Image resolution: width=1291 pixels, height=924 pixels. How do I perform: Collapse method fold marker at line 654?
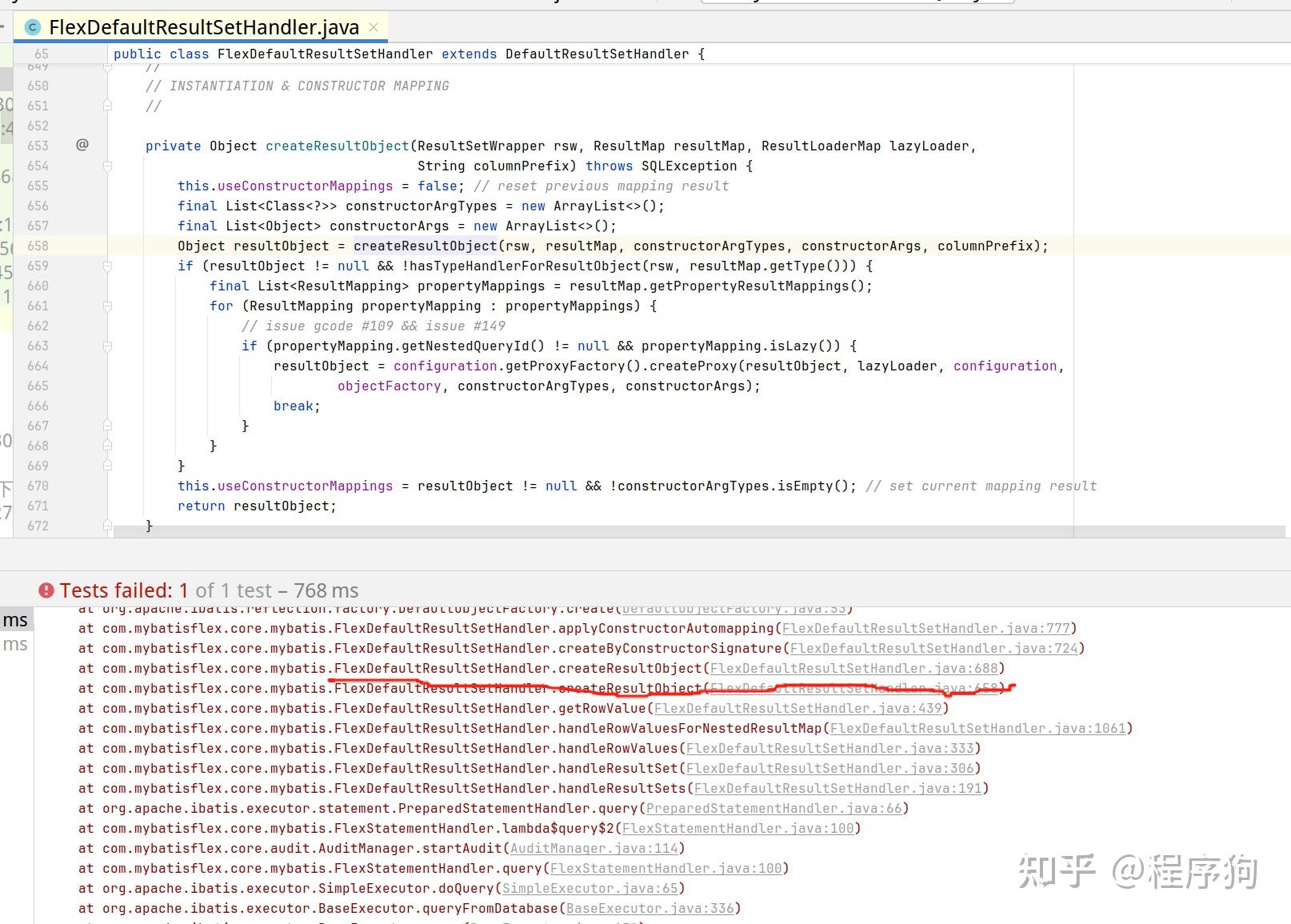tap(107, 166)
